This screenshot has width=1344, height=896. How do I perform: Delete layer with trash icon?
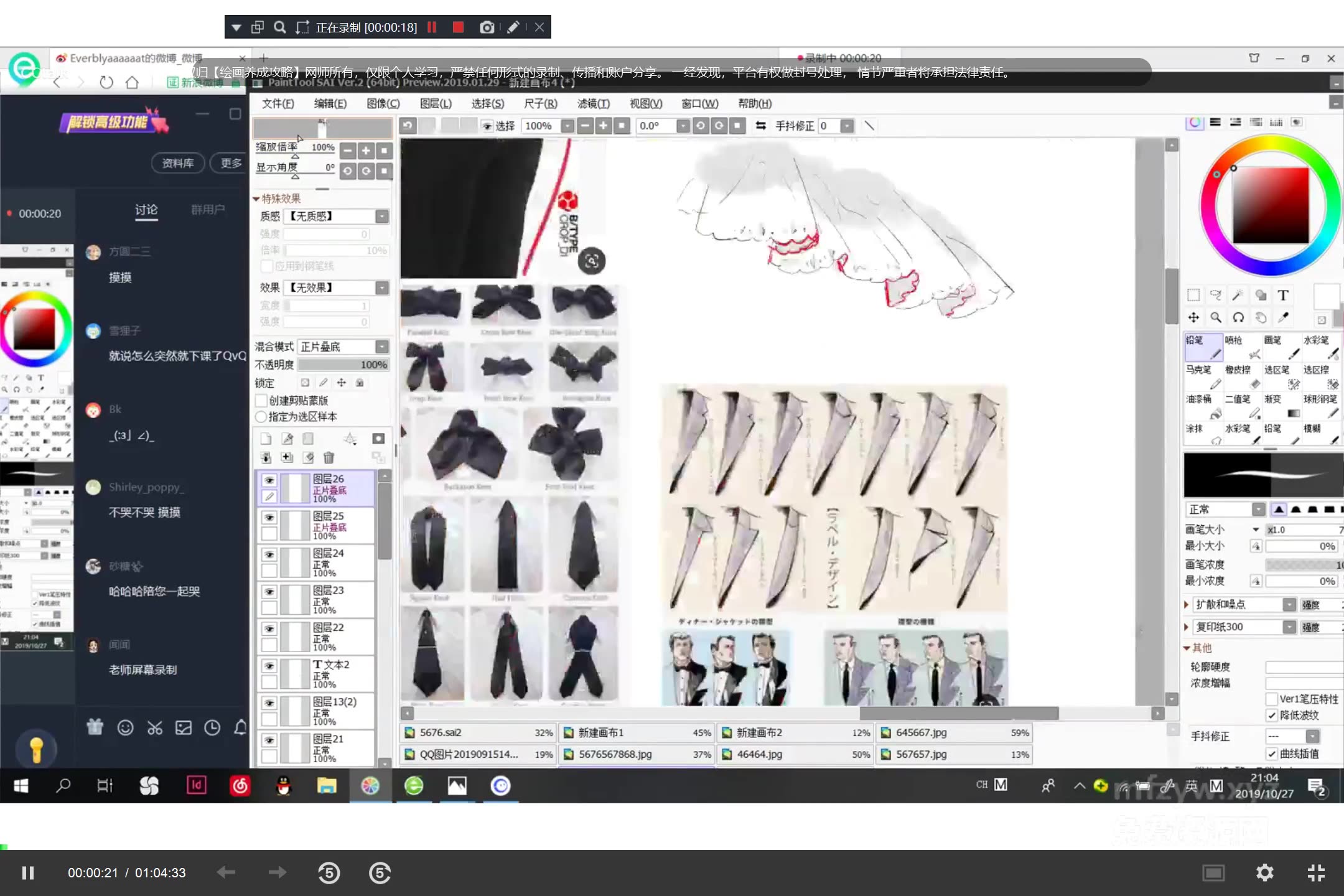[329, 458]
